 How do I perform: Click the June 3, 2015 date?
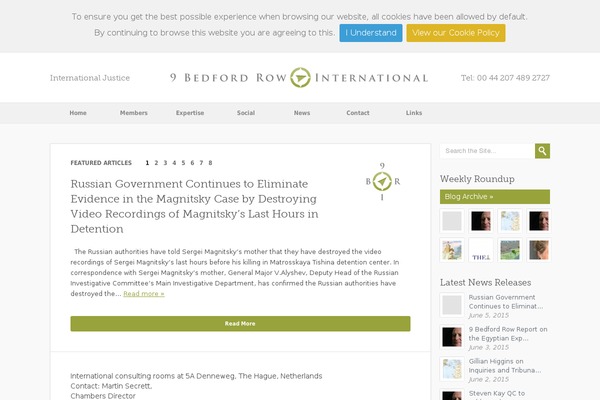point(489,347)
